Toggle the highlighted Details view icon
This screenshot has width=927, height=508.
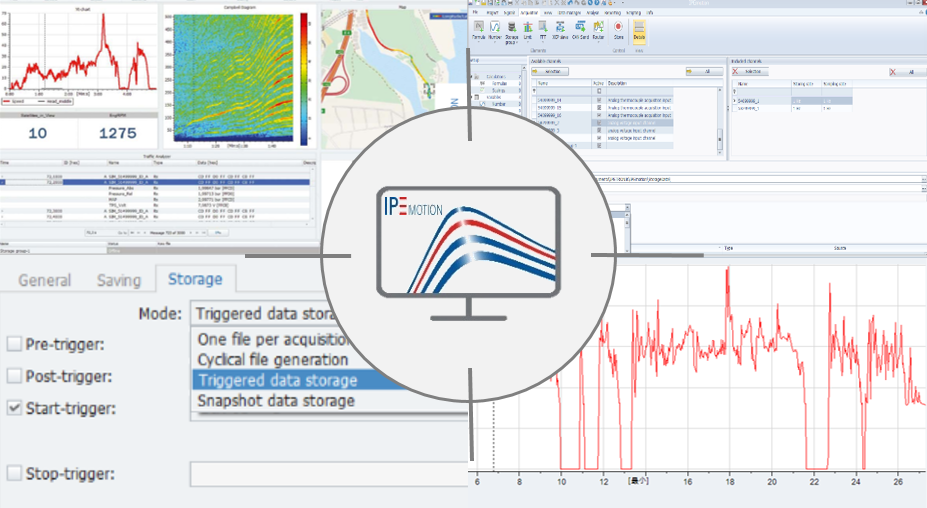639,31
